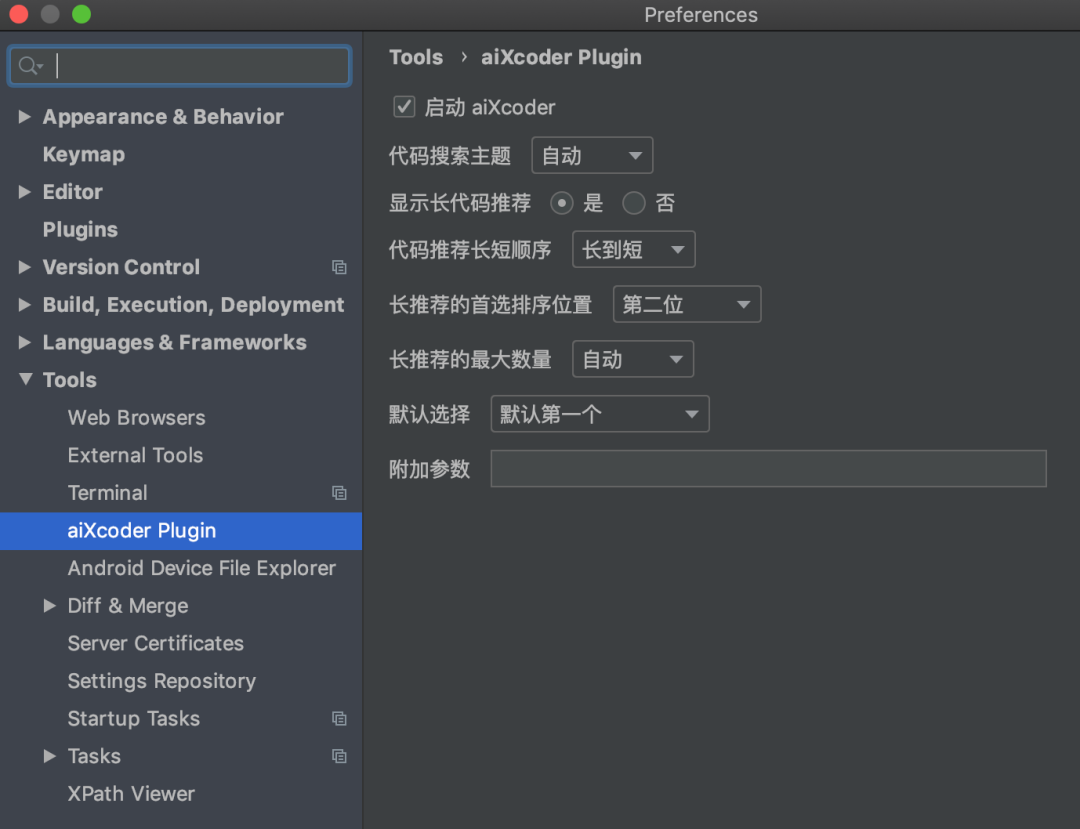Image resolution: width=1080 pixels, height=829 pixels.
Task: Click the share settings icon beside Tasks
Action: tap(339, 756)
